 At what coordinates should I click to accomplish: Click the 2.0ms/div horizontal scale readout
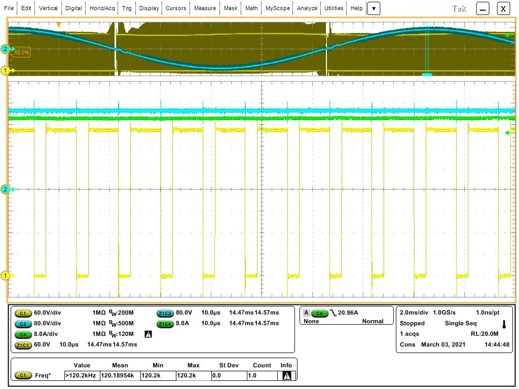coord(414,313)
